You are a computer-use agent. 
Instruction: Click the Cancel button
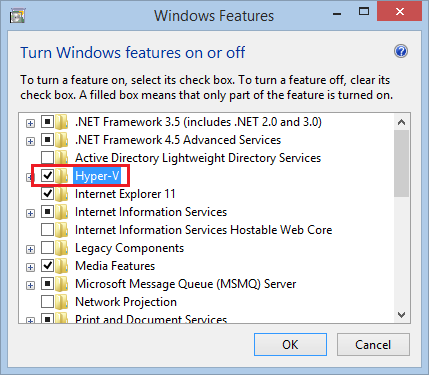[373, 344]
